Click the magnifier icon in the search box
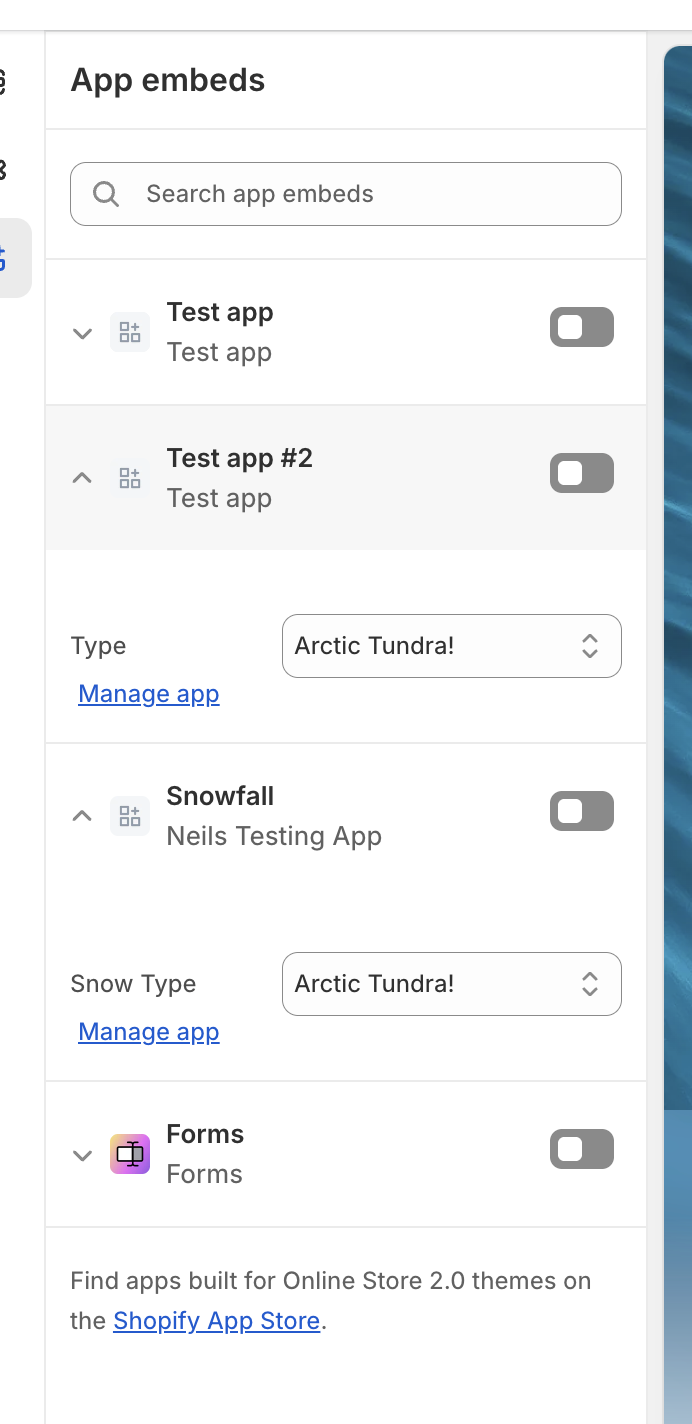The height and width of the screenshot is (1424, 692). 106,194
